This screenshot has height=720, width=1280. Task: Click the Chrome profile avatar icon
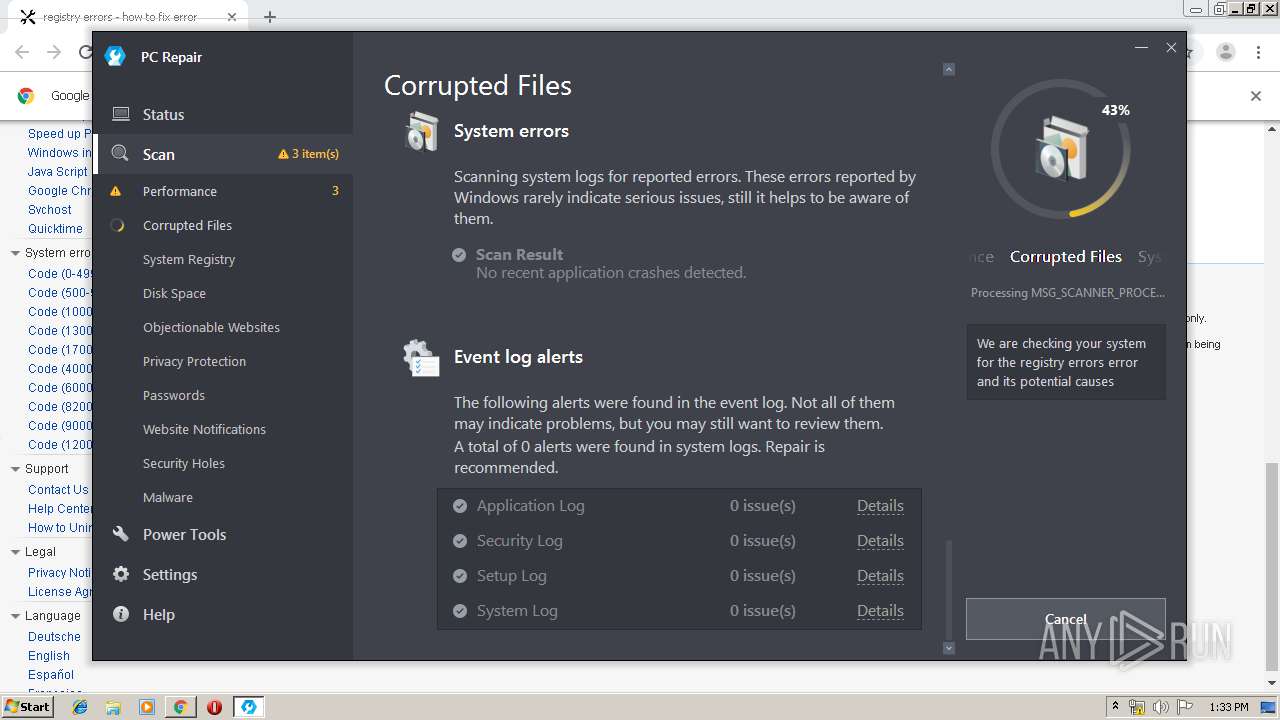[x=1225, y=52]
